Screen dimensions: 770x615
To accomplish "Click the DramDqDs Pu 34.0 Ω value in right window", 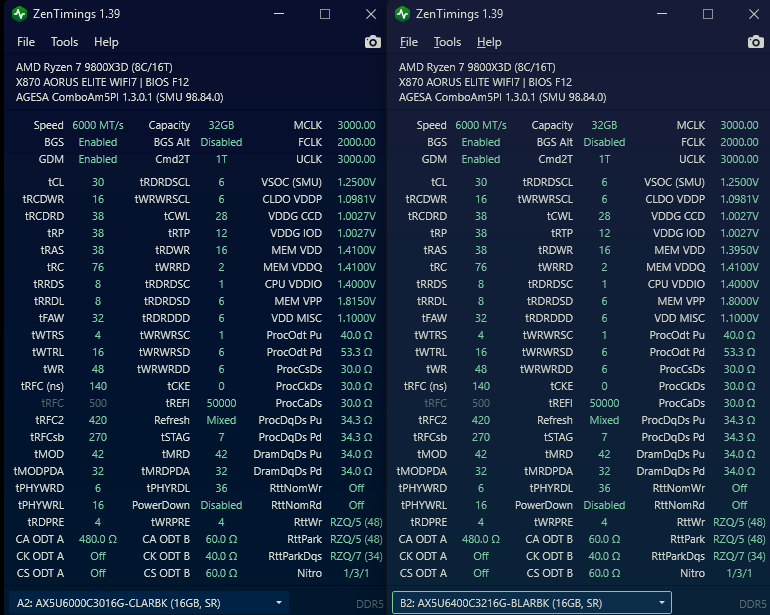I will 739,454.
